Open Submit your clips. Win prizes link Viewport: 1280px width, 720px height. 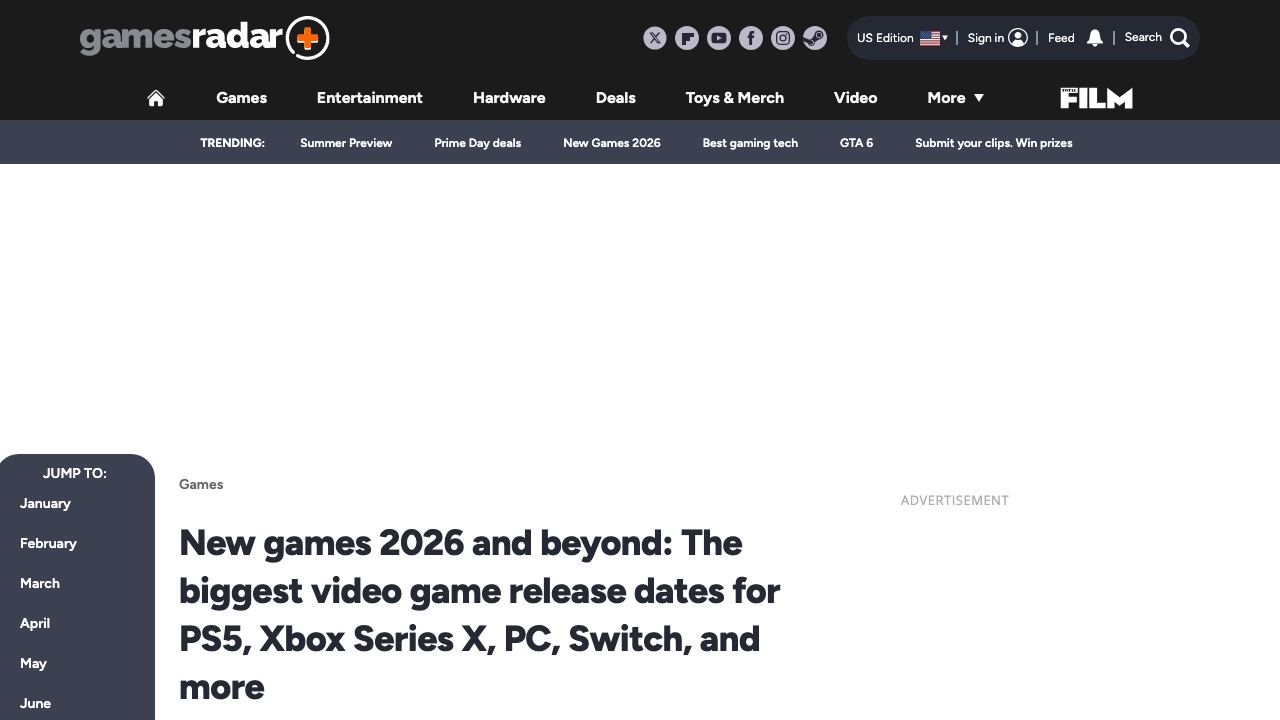click(993, 143)
